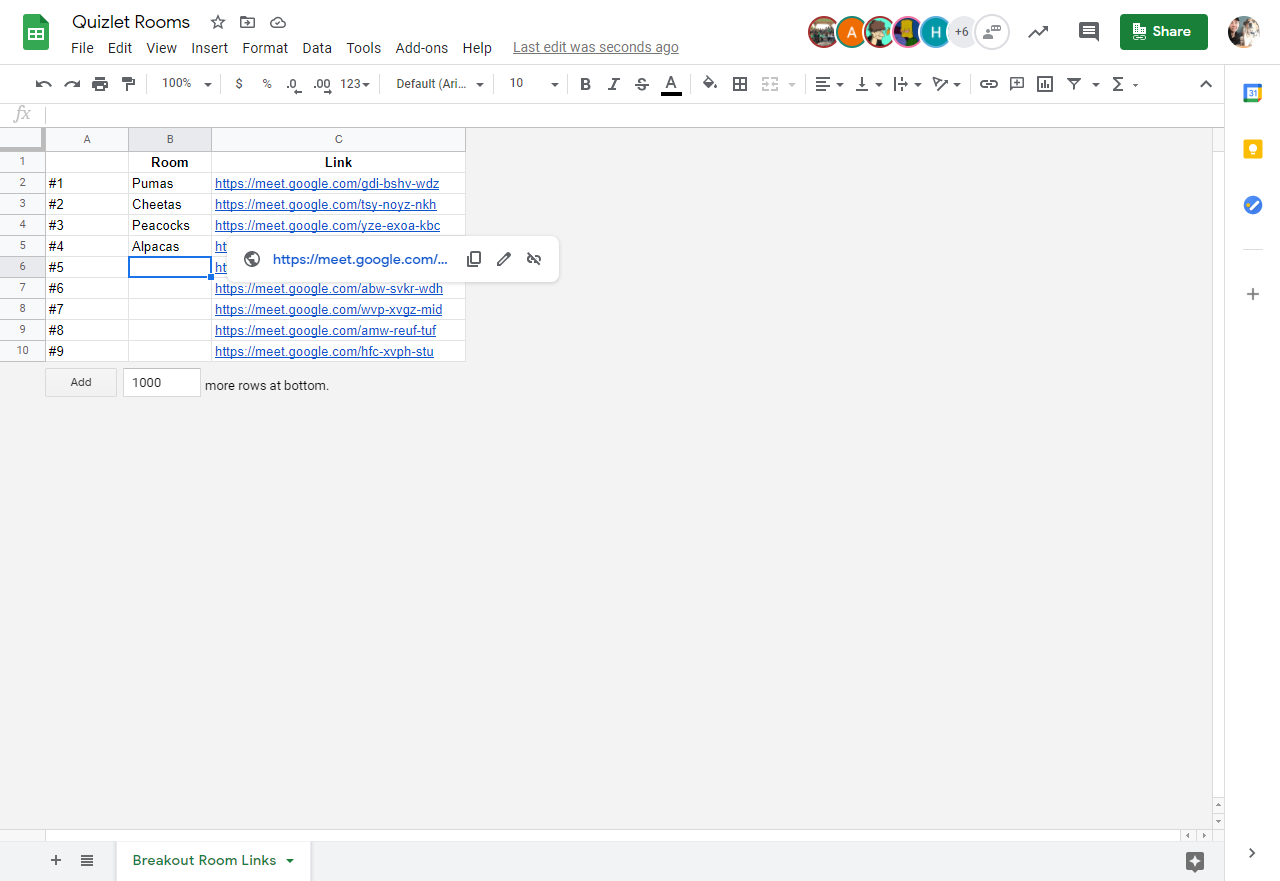Open the Default (Arial) font dropdown

(x=440, y=84)
